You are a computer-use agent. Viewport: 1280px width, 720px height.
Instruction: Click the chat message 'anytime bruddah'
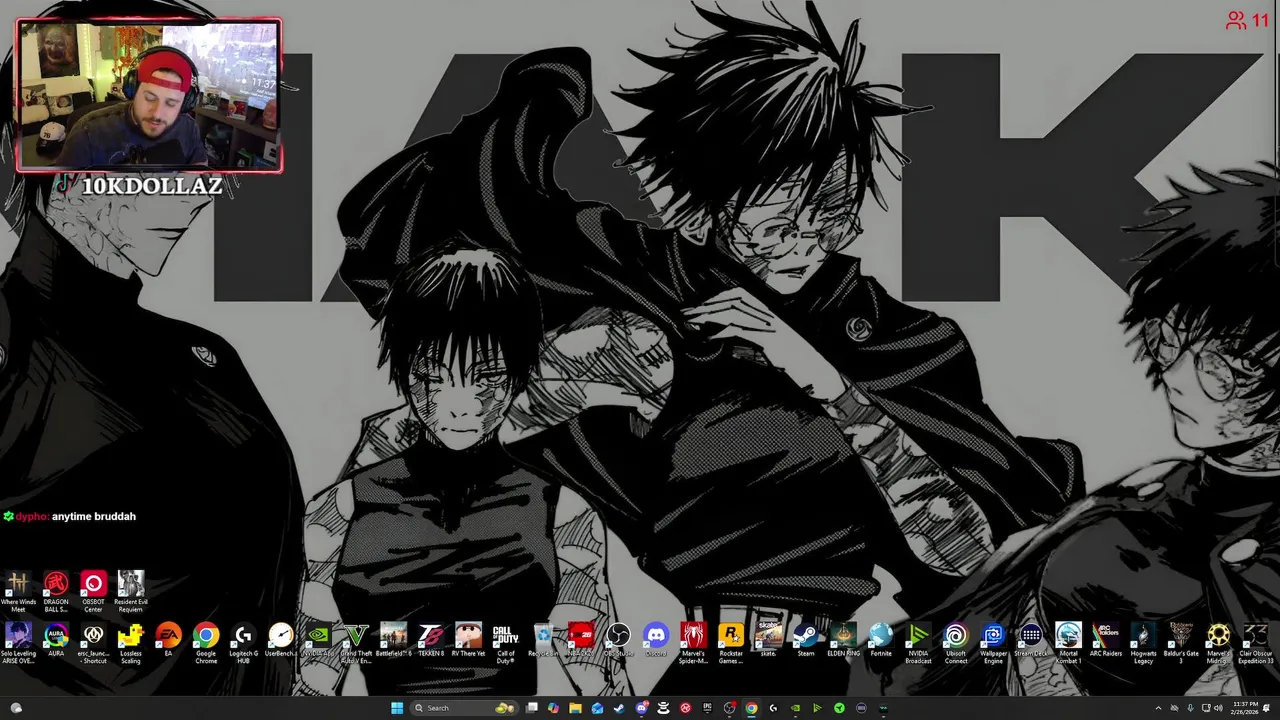pos(94,516)
